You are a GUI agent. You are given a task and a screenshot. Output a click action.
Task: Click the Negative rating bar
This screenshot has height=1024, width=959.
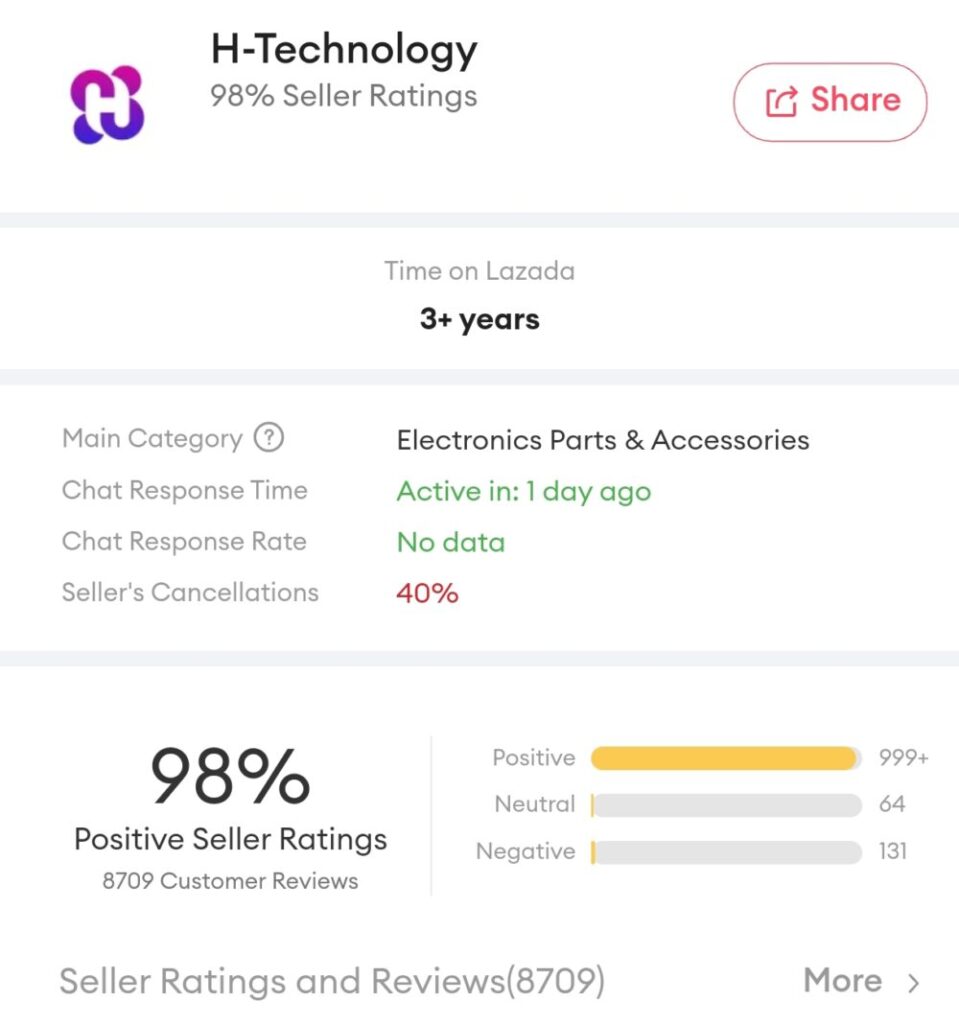click(x=726, y=852)
